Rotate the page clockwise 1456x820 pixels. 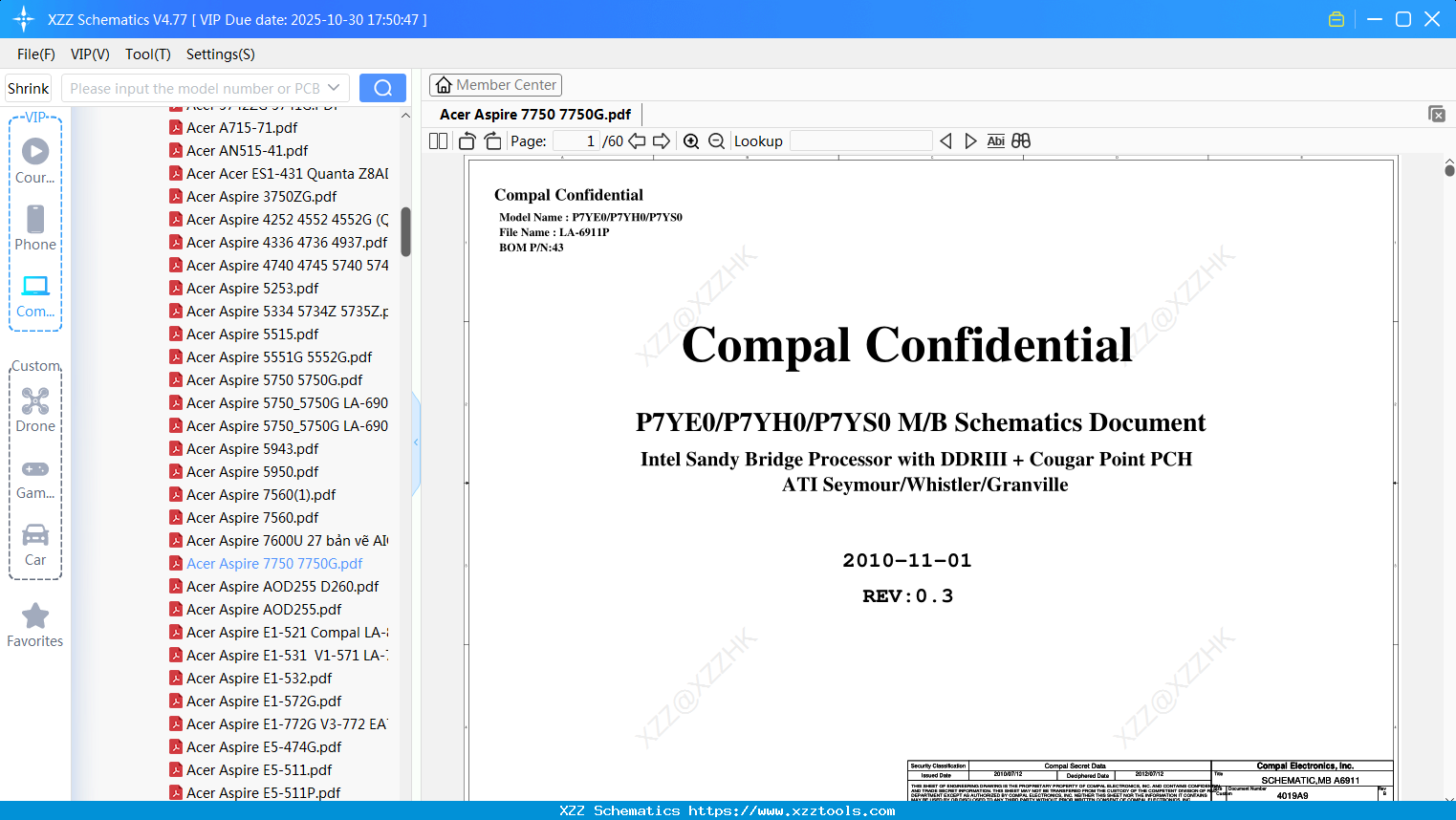[x=492, y=141]
